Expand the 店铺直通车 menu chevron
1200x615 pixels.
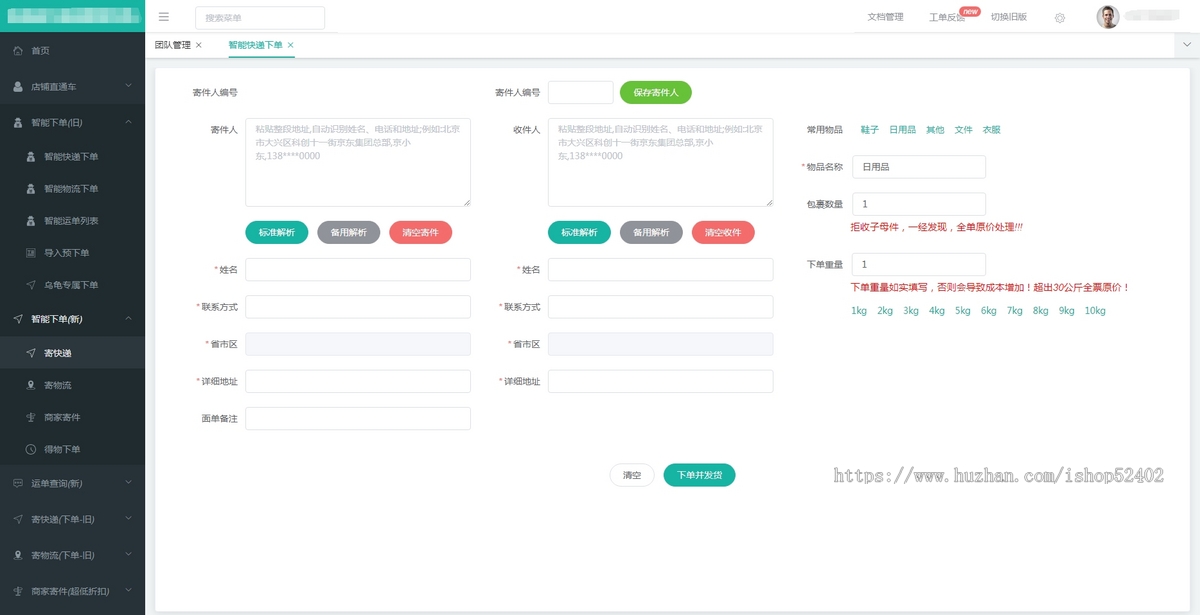(128, 87)
